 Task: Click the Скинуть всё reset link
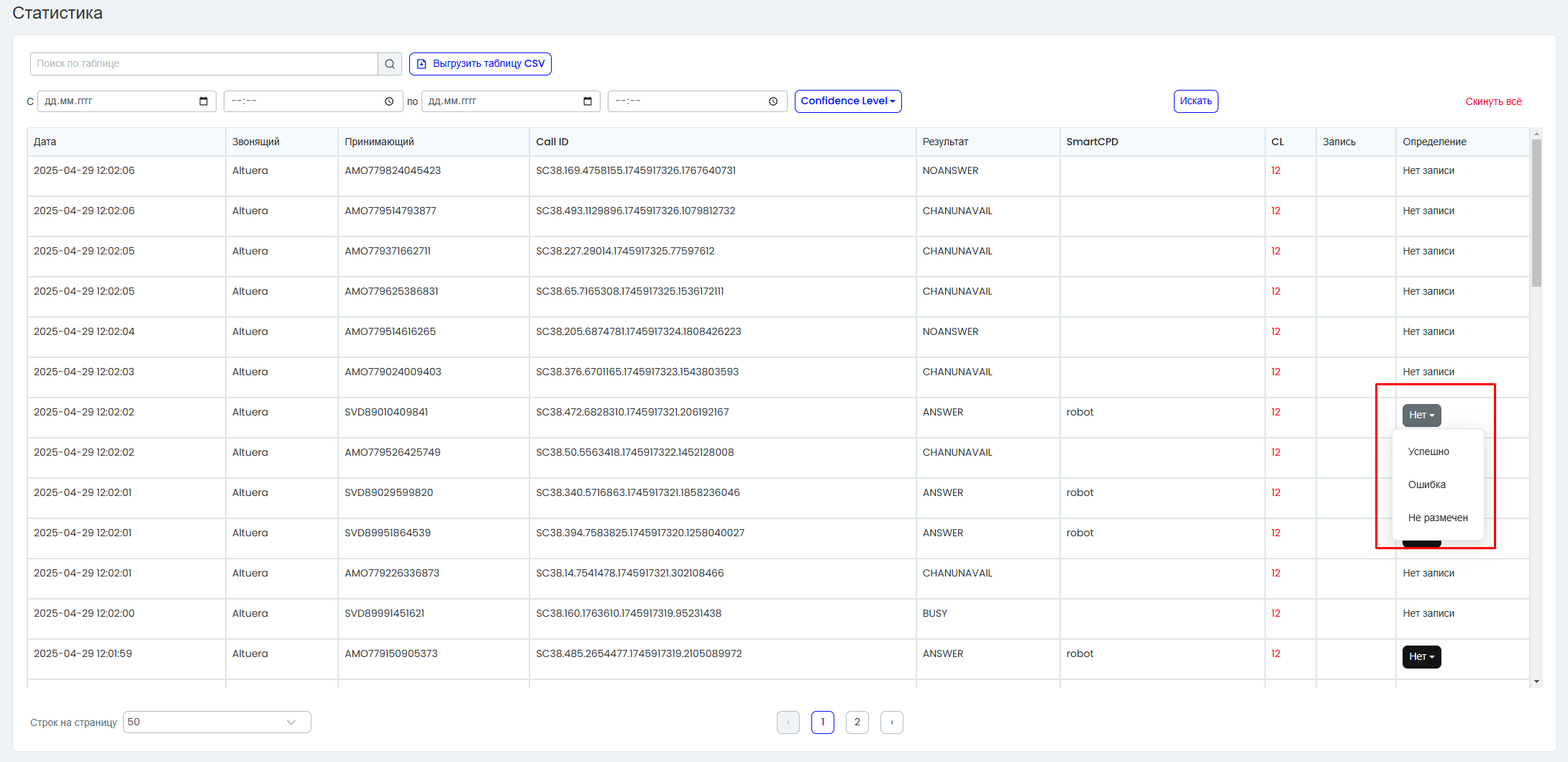click(1493, 102)
